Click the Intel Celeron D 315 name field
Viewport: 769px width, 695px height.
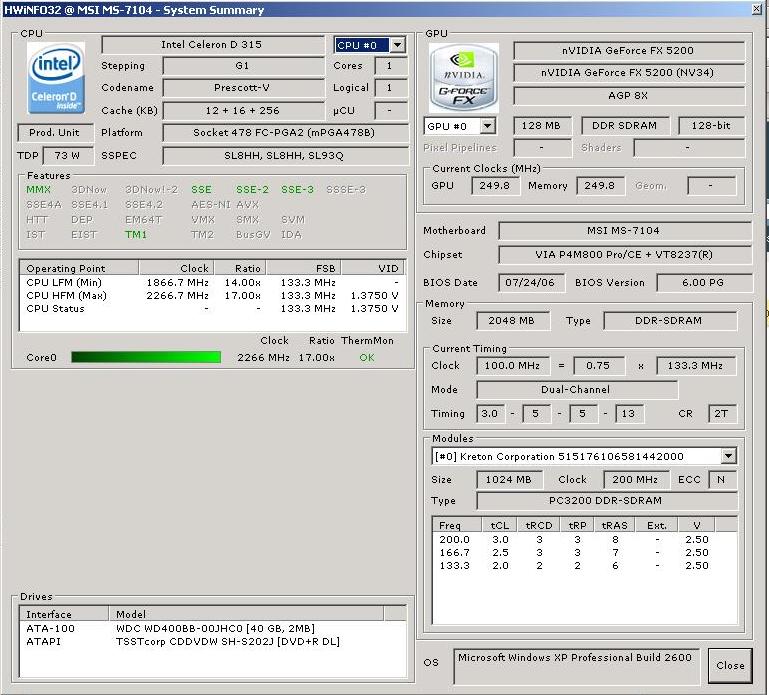pos(211,45)
